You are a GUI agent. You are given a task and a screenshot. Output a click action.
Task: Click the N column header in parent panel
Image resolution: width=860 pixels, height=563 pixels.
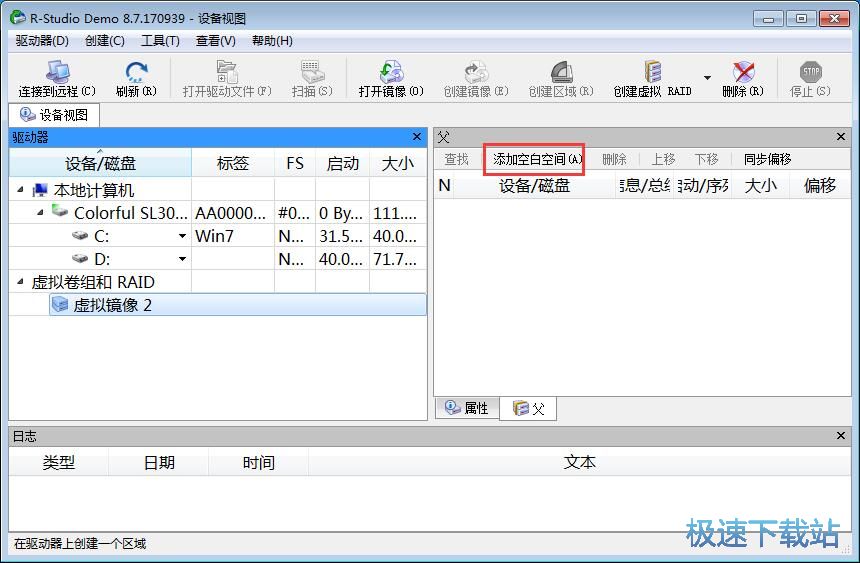pyautogui.click(x=445, y=185)
